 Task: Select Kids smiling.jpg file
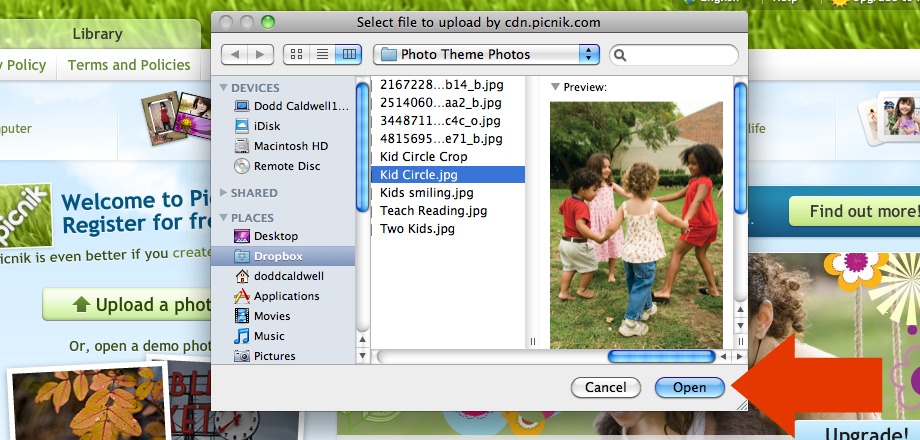[x=427, y=193]
